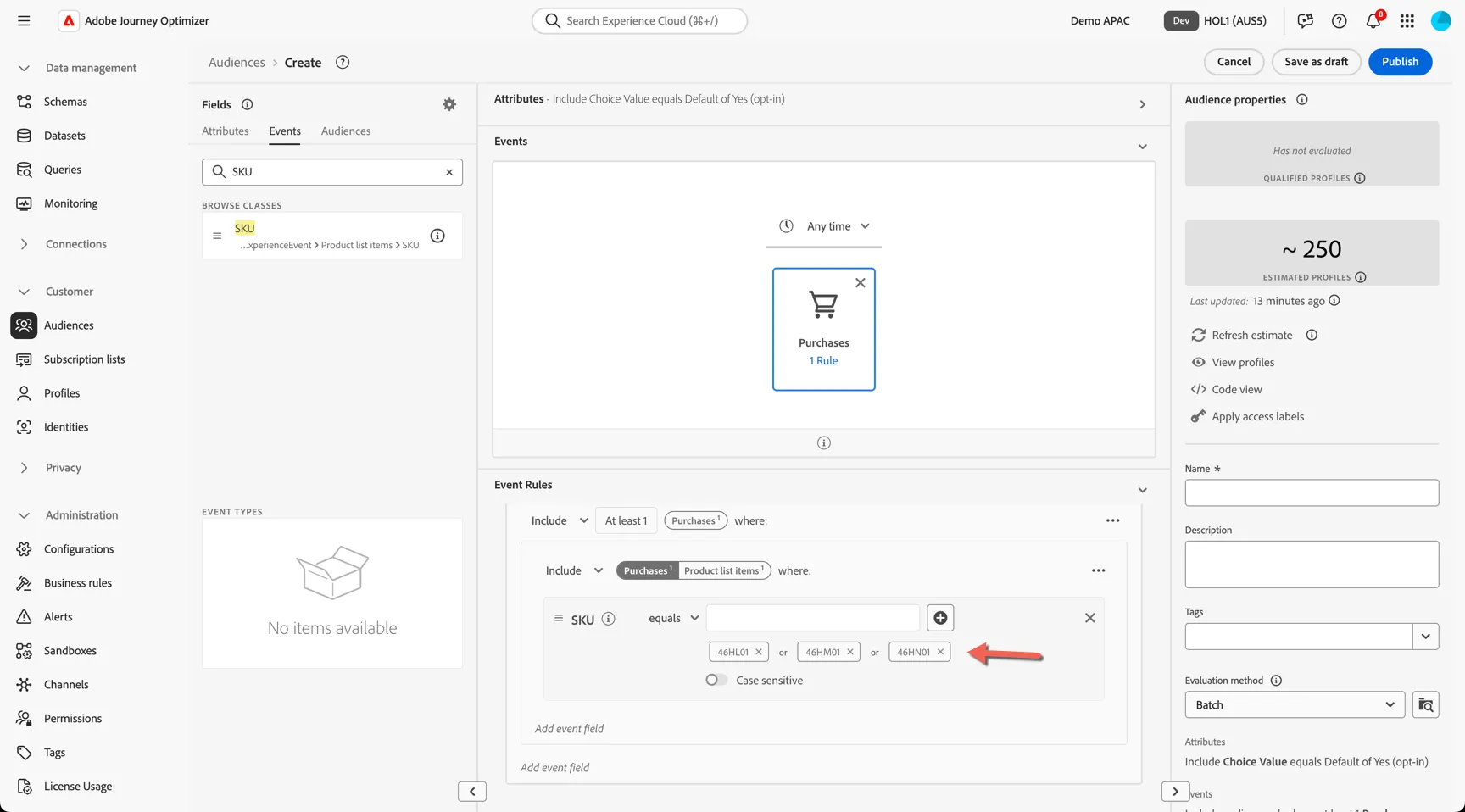Click the Adobe Journey Optimizer logo
Screen dimensions: 1465x812
point(68,21)
